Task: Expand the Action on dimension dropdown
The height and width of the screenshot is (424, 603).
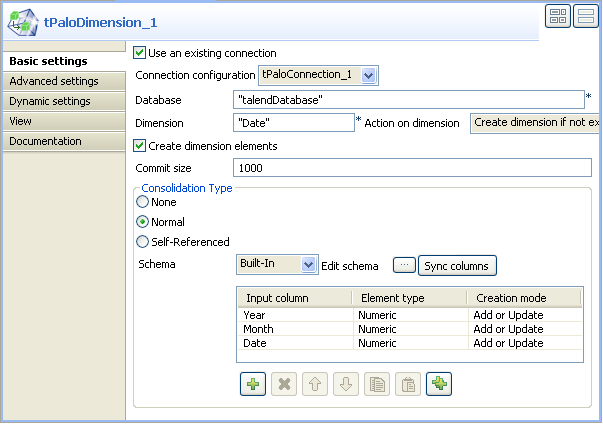Action: click(535, 123)
